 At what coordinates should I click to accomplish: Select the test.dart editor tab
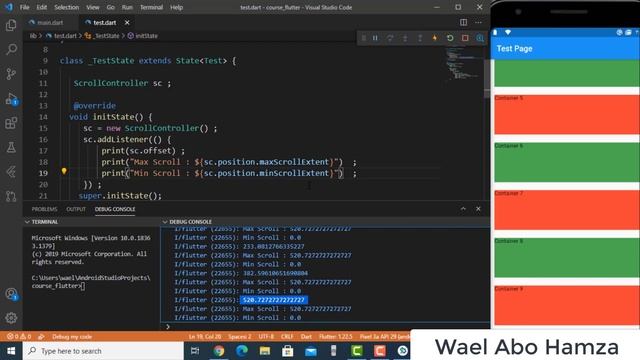tap(104, 22)
